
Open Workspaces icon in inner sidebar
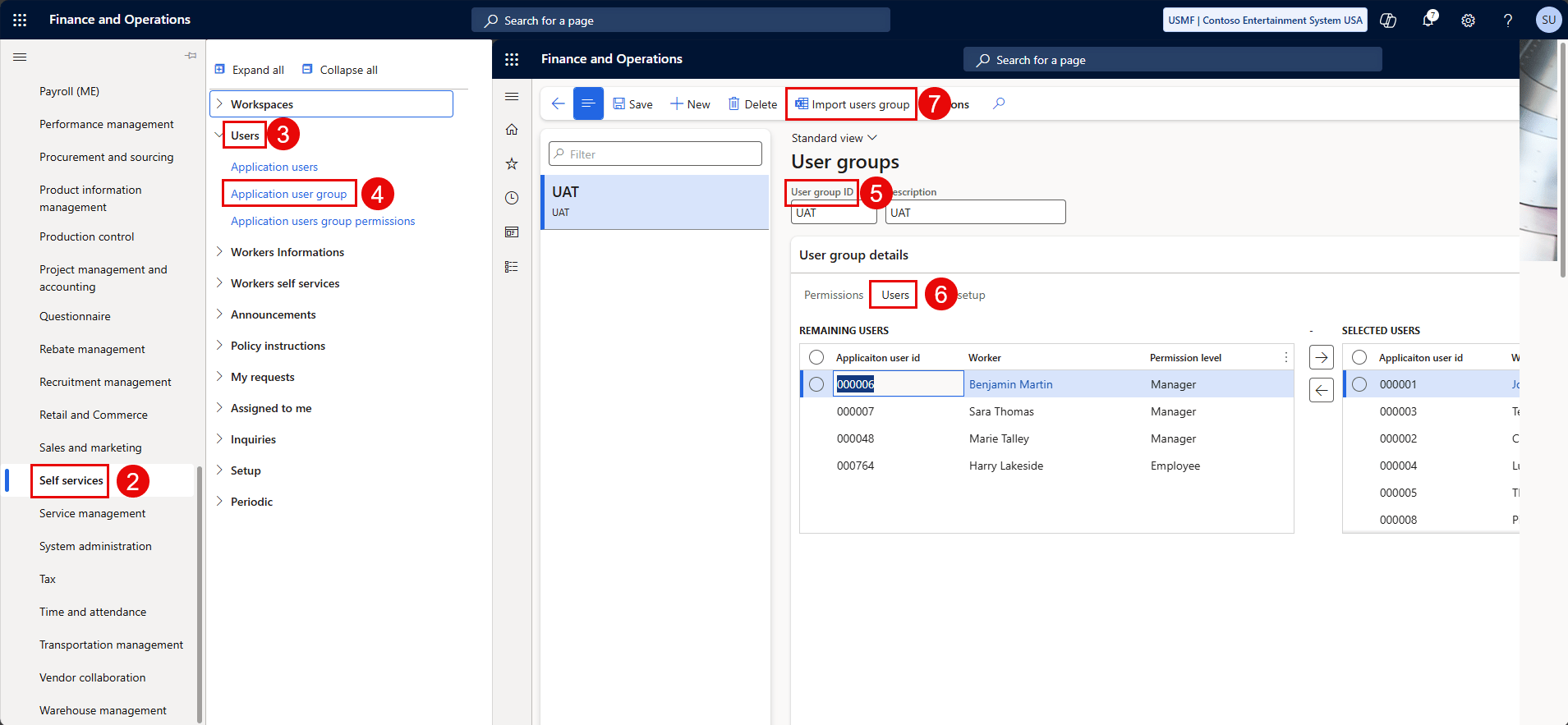click(512, 232)
